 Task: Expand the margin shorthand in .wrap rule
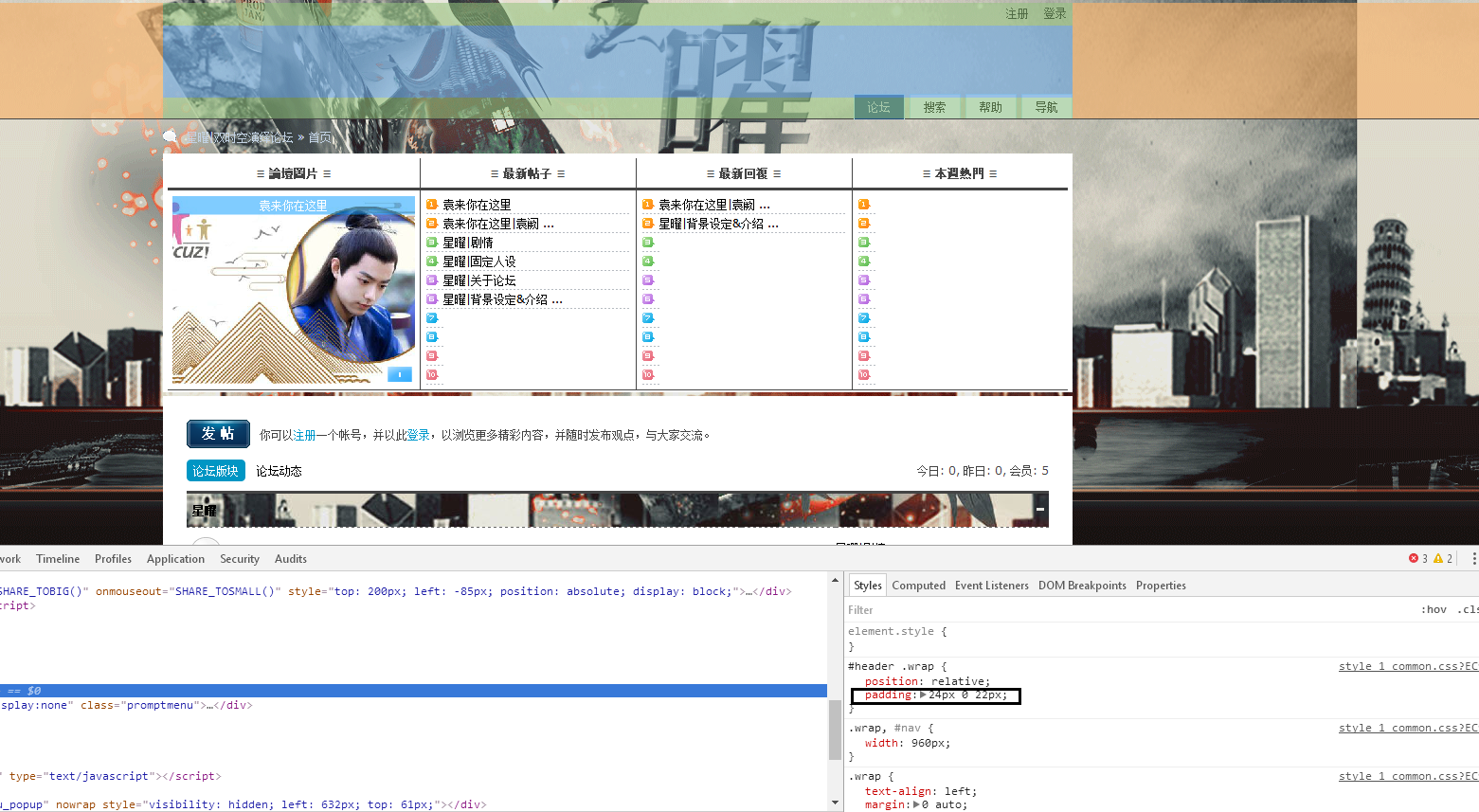[x=918, y=804]
